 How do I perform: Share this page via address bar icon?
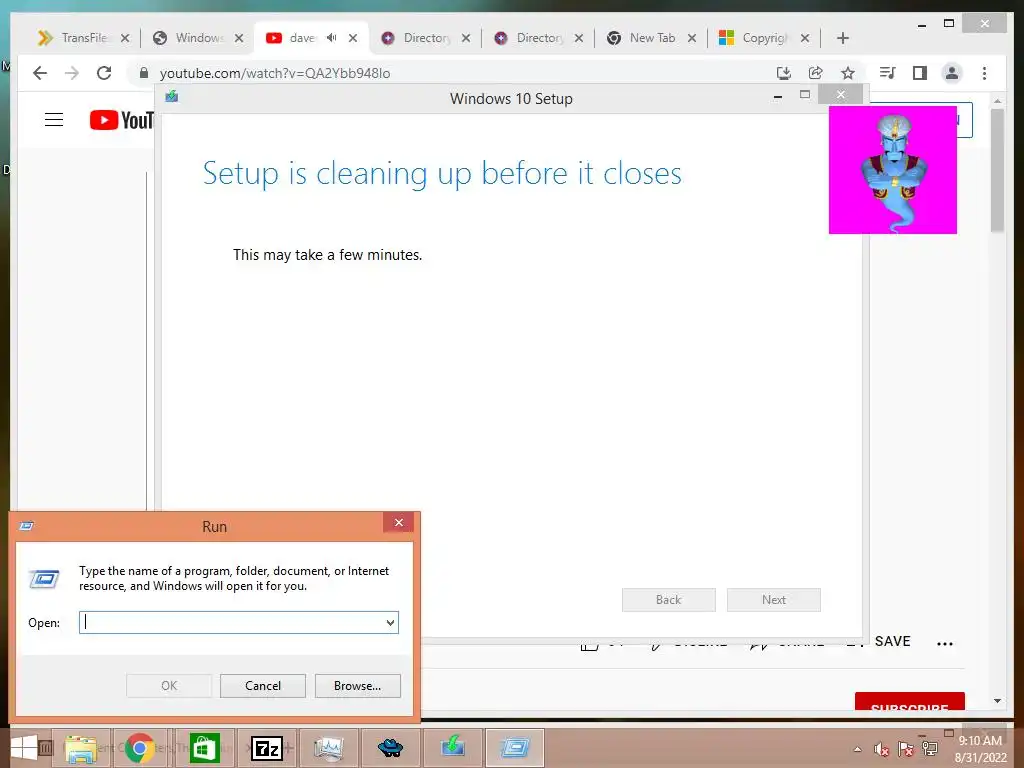pyautogui.click(x=815, y=73)
